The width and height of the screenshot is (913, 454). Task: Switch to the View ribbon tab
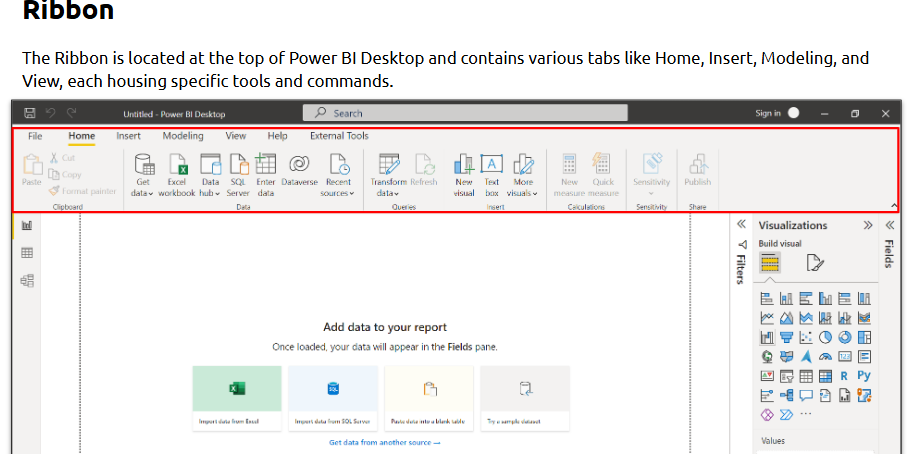(236, 136)
